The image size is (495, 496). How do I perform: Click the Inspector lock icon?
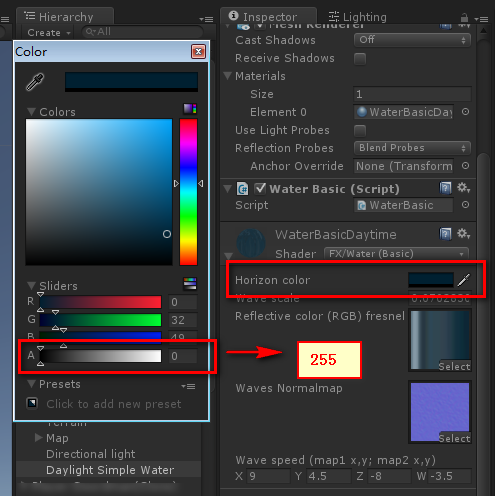(x=464, y=17)
